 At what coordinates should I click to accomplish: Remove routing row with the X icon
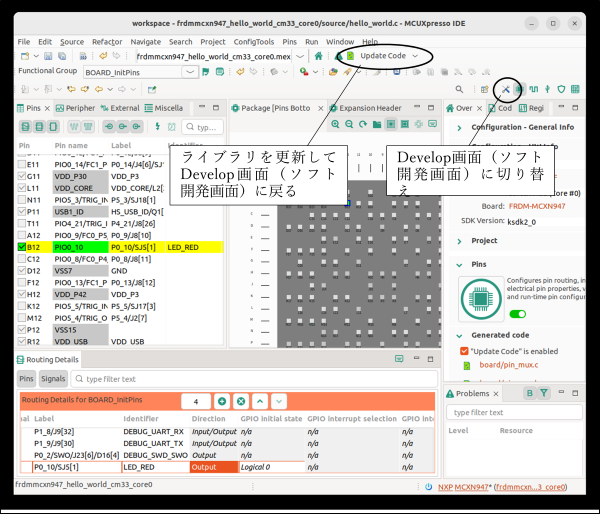click(x=241, y=400)
